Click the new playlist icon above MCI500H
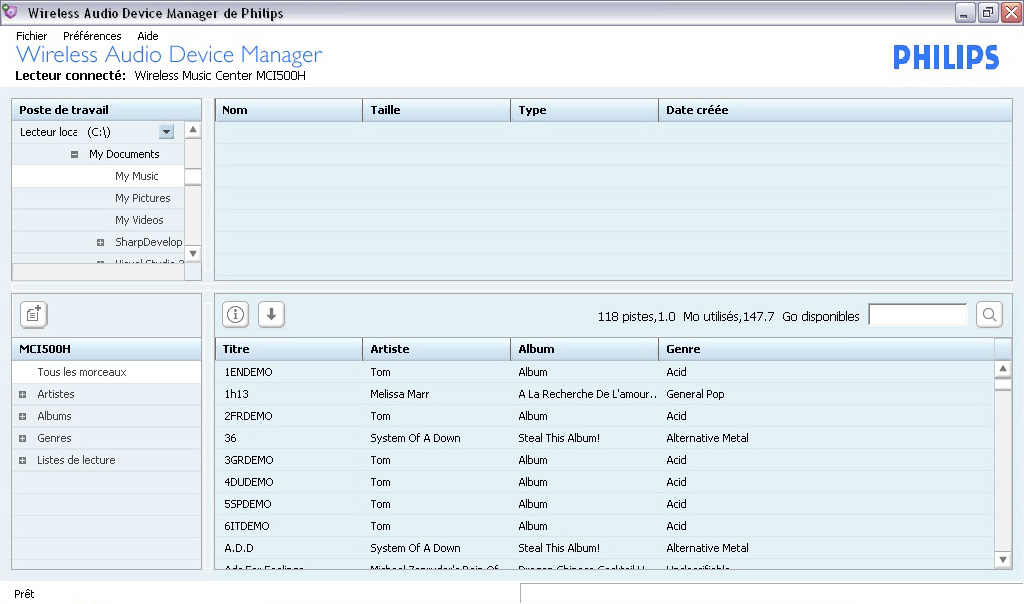 pyautogui.click(x=34, y=314)
